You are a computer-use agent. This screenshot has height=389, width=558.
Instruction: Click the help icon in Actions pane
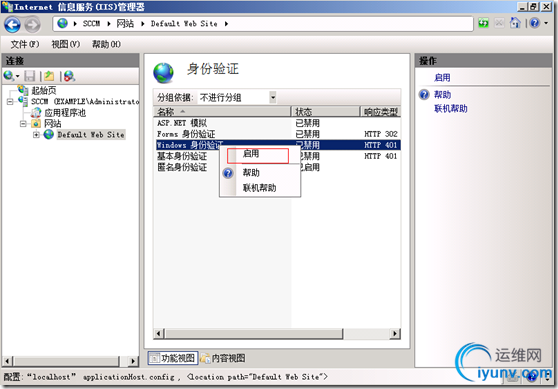(424, 95)
